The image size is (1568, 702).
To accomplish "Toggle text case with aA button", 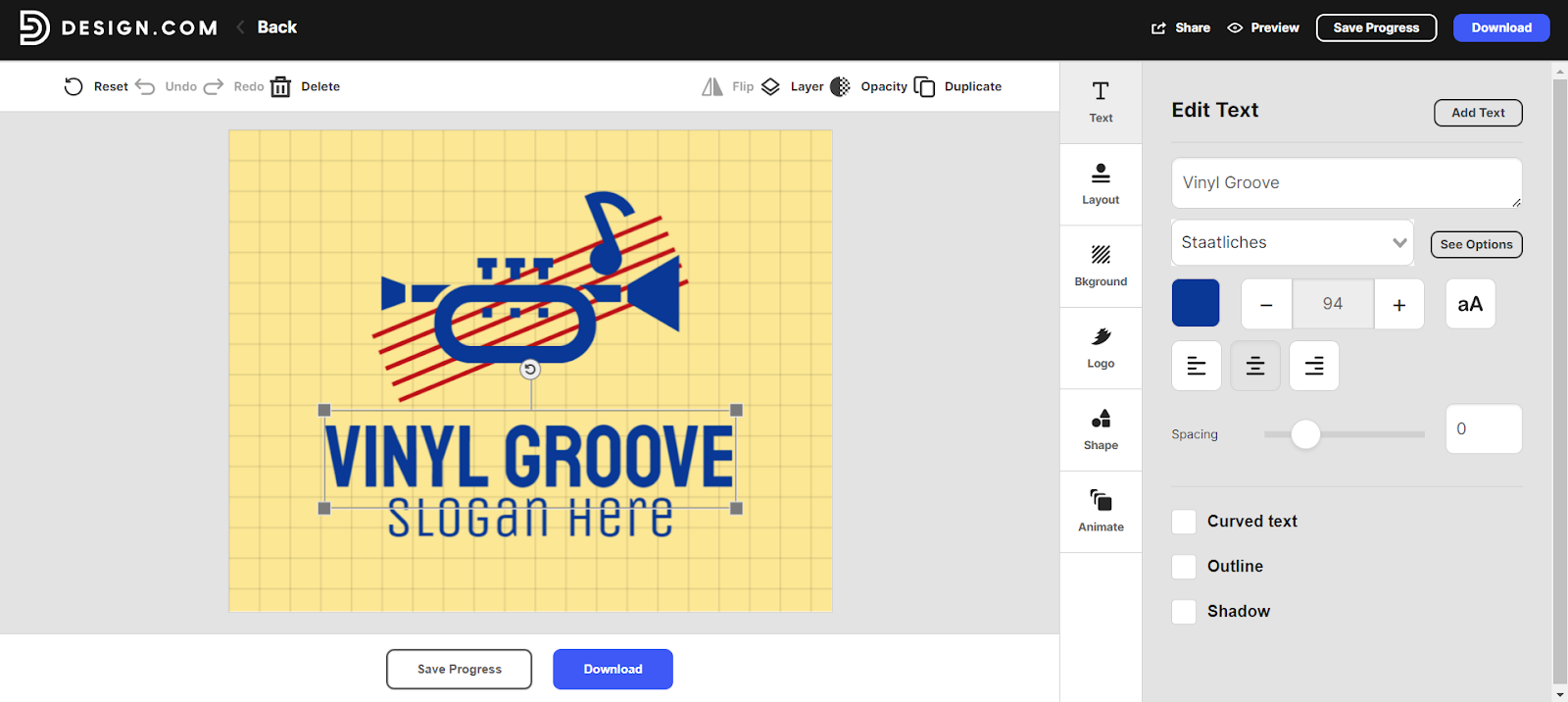I will click(1470, 304).
